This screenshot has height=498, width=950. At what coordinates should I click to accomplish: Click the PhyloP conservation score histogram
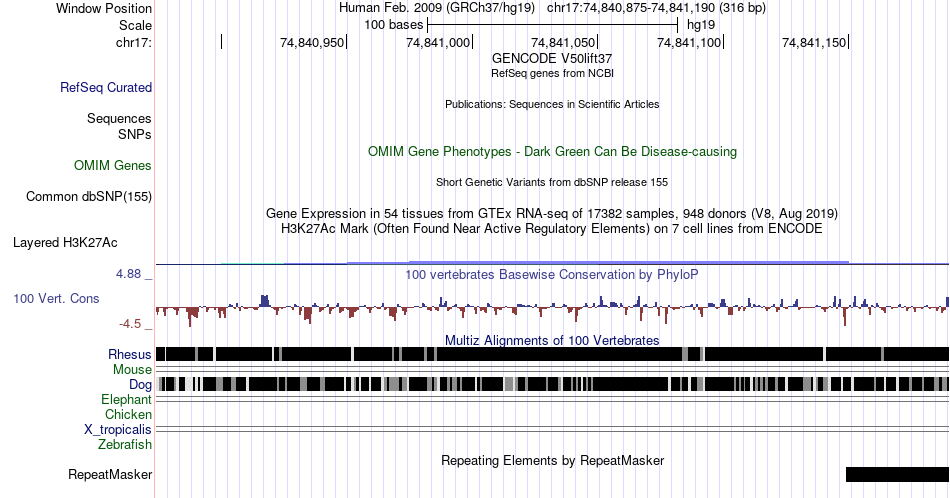point(552,309)
